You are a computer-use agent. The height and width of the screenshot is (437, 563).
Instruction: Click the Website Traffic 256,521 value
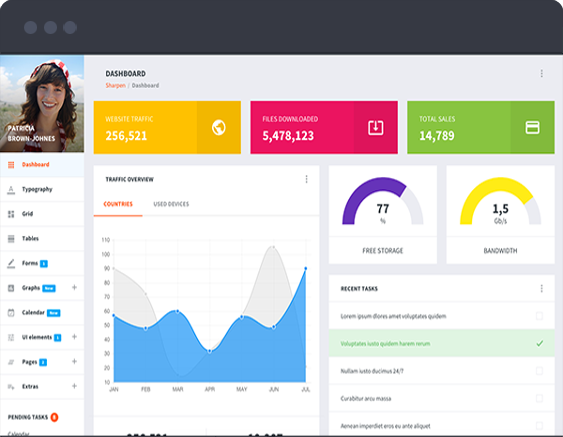126,136
